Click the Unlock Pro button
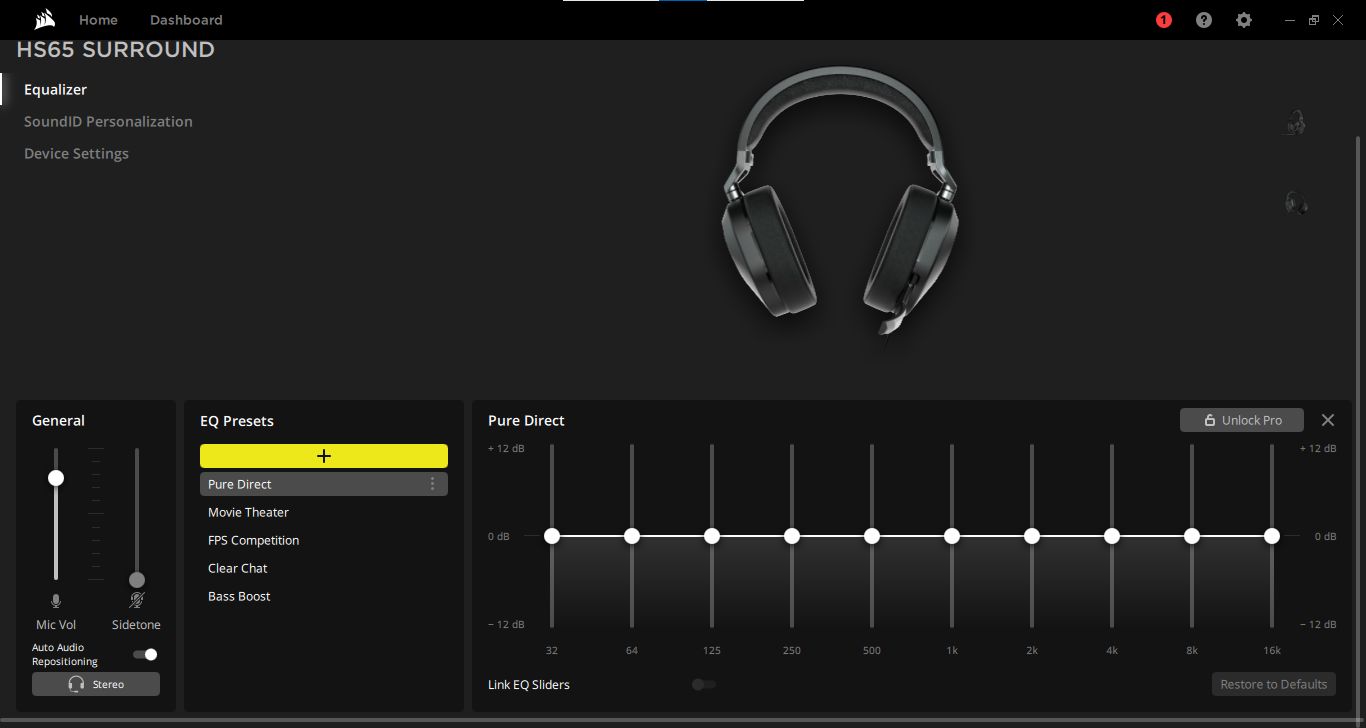1366x728 pixels. pyautogui.click(x=1242, y=420)
